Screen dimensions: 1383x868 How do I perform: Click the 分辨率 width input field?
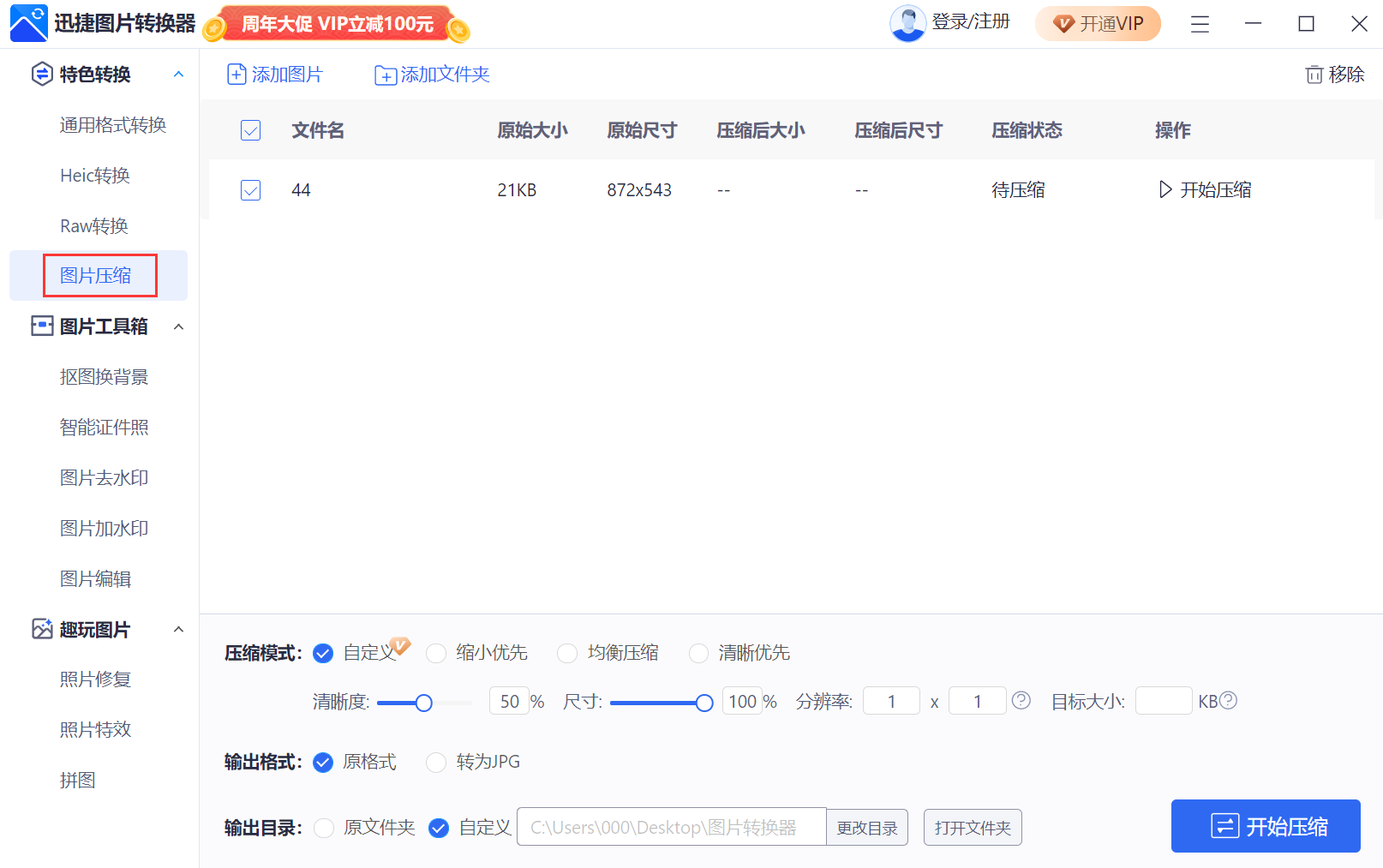891,702
